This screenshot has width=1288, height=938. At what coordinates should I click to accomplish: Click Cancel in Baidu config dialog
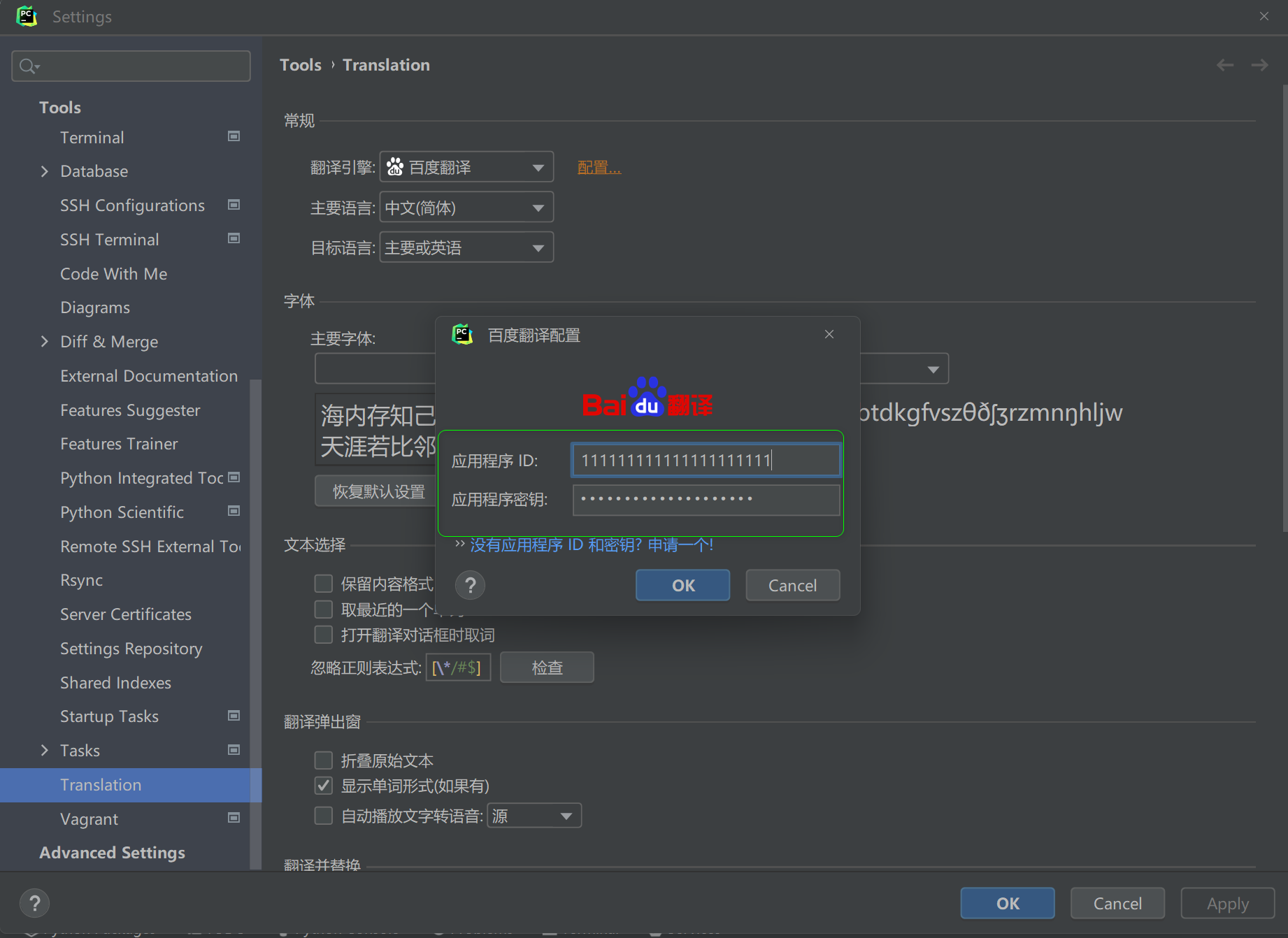coord(793,585)
